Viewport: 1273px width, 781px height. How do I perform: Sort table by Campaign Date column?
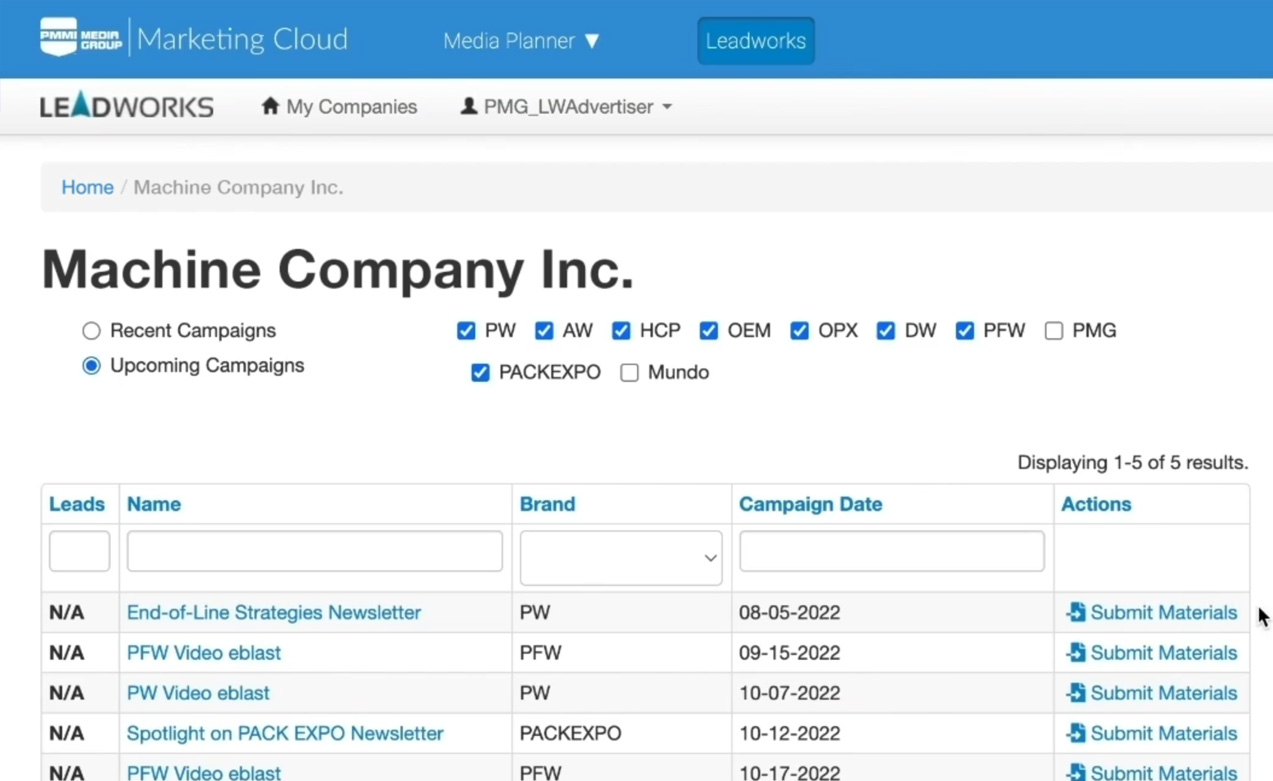811,504
